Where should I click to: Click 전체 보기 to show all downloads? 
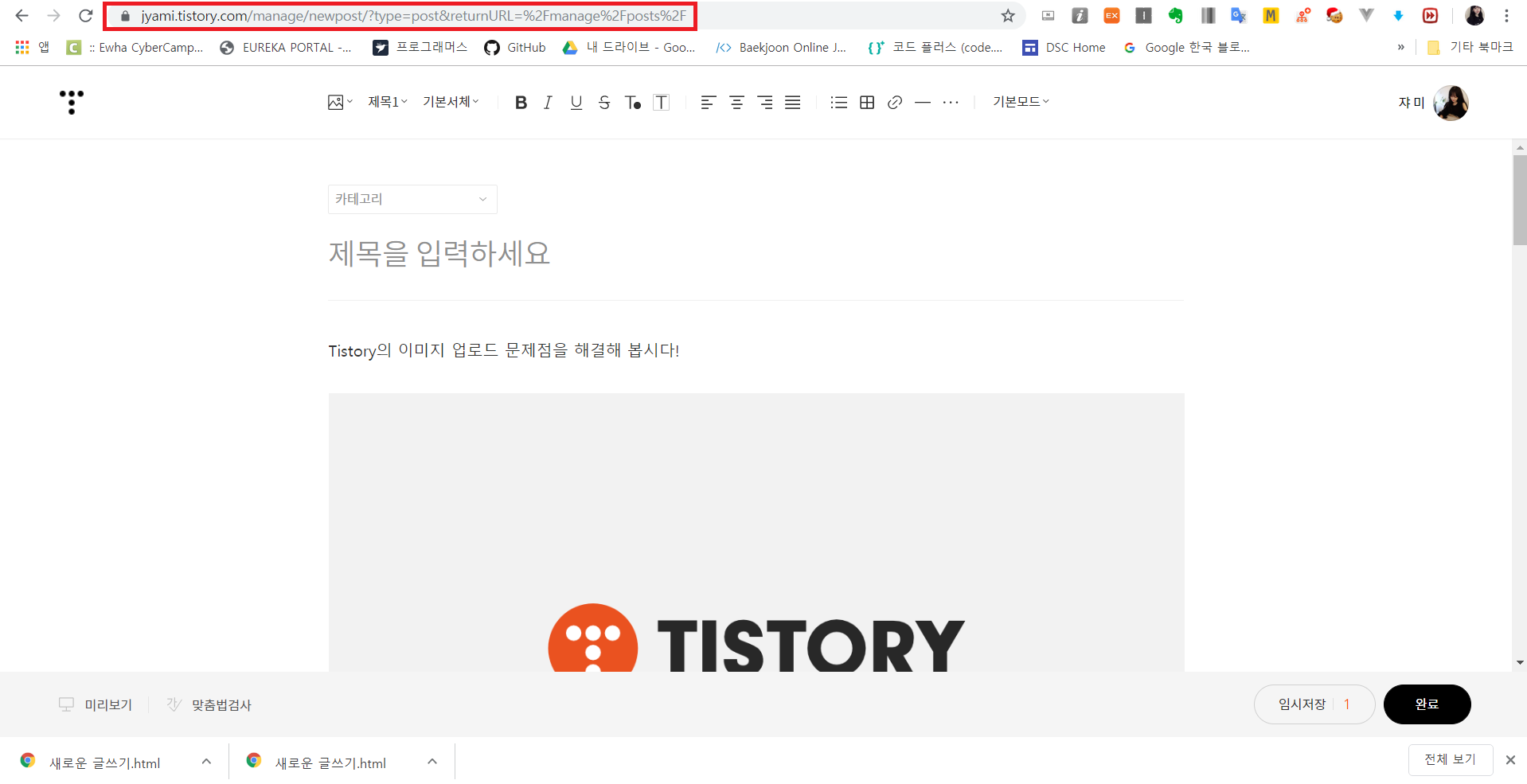pyautogui.click(x=1451, y=760)
